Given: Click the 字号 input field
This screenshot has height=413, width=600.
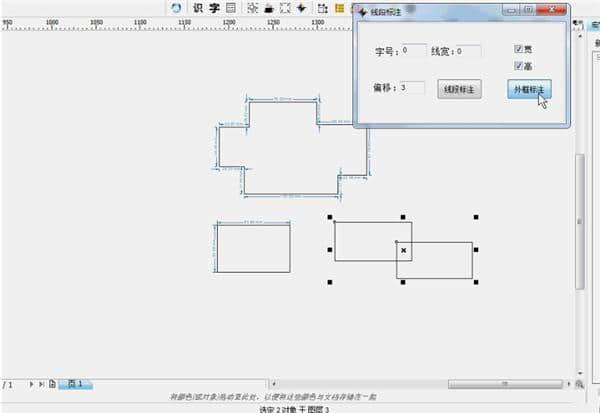Looking at the screenshot, I should coord(414,51).
